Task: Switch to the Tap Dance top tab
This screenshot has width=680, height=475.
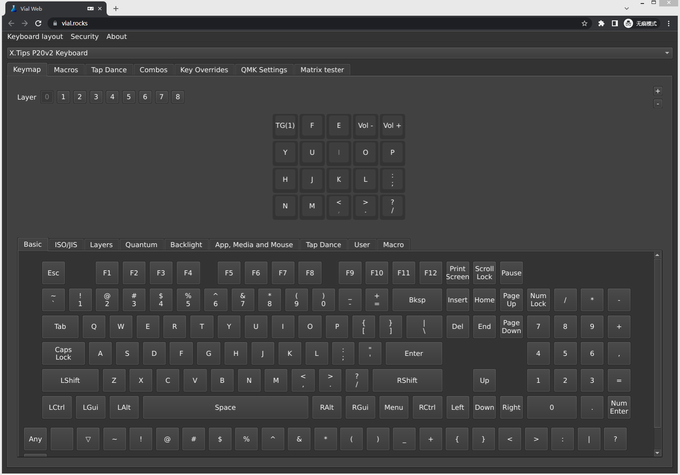Action: pyautogui.click(x=109, y=70)
